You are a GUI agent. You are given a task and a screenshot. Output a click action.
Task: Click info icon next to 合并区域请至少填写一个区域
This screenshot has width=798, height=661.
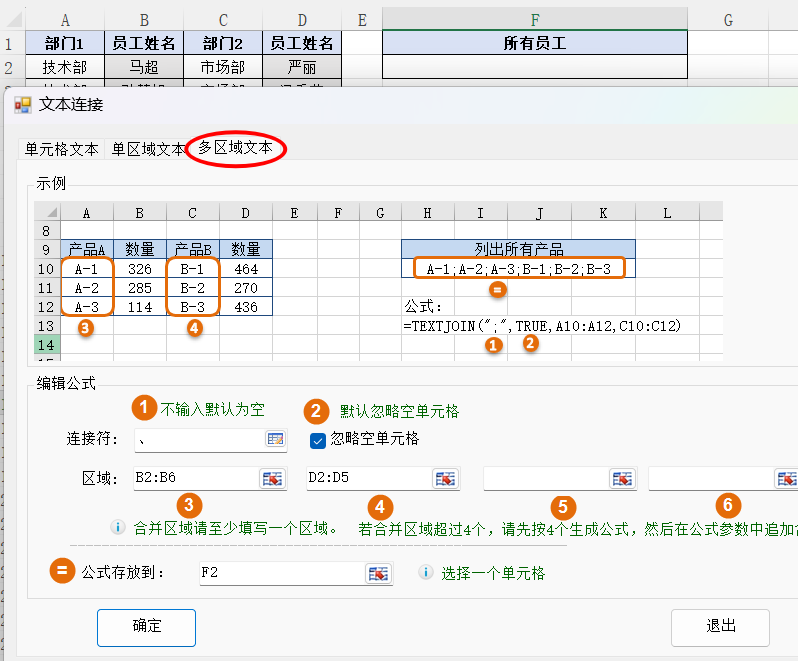coord(119,527)
